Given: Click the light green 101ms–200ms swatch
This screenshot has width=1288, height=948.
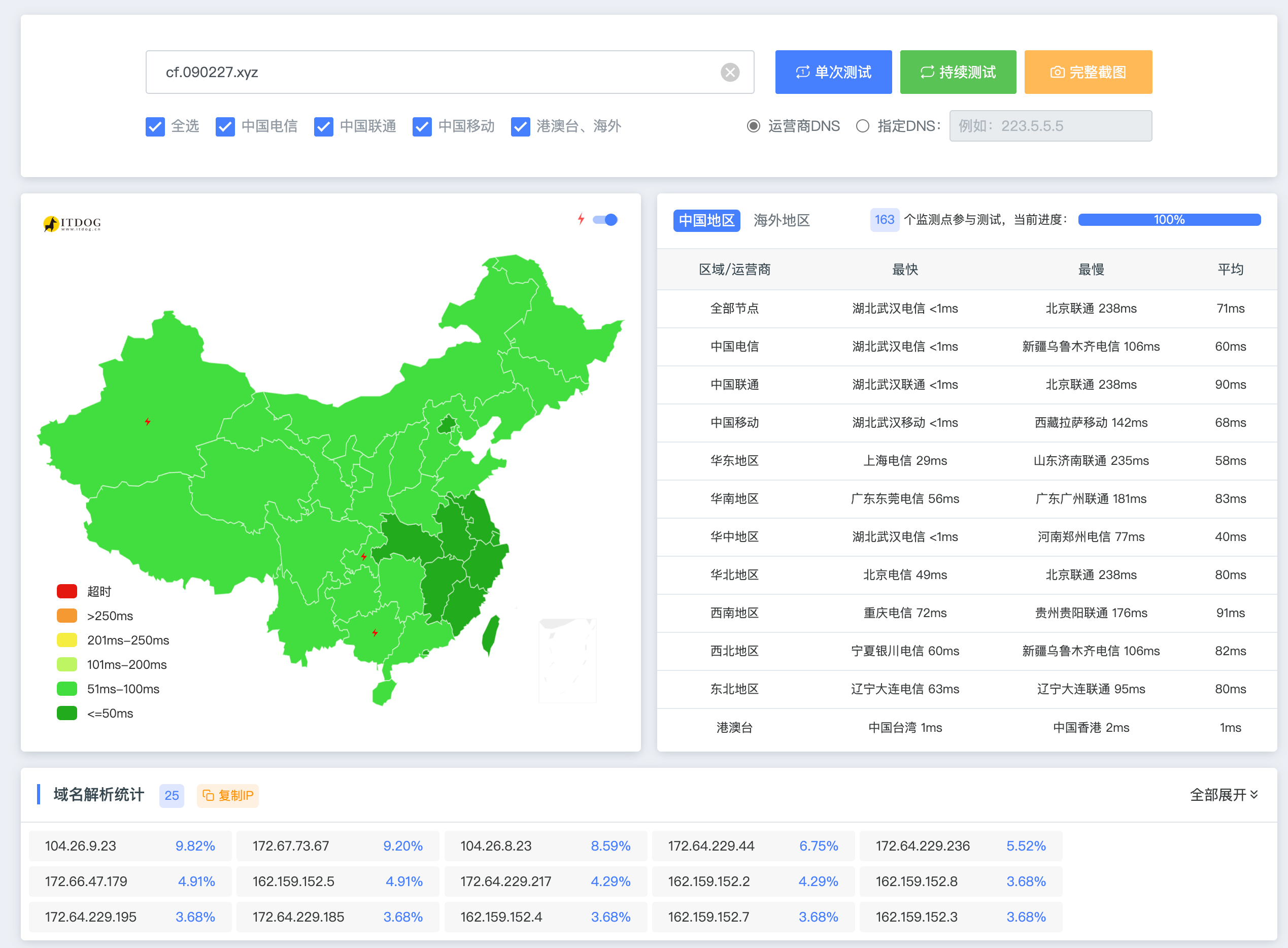Looking at the screenshot, I should click(67, 664).
